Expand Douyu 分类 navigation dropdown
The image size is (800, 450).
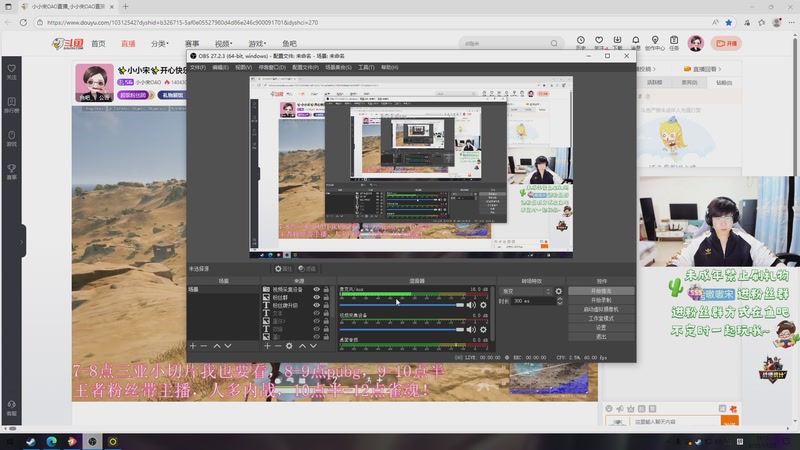160,44
